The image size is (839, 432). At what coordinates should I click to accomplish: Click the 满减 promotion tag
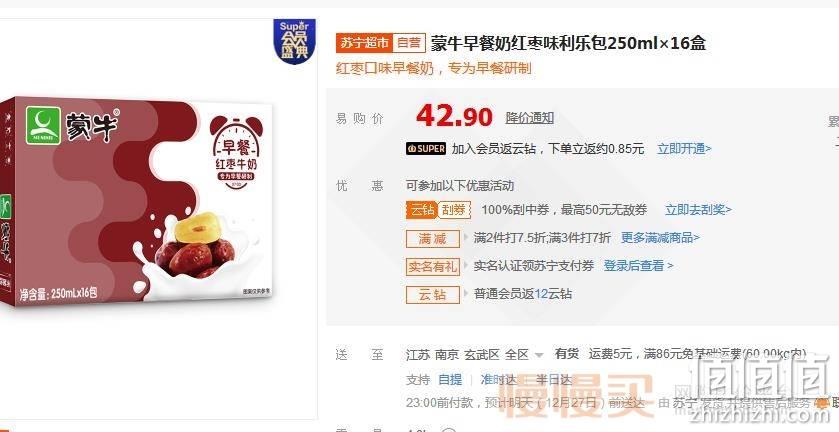(x=433, y=238)
